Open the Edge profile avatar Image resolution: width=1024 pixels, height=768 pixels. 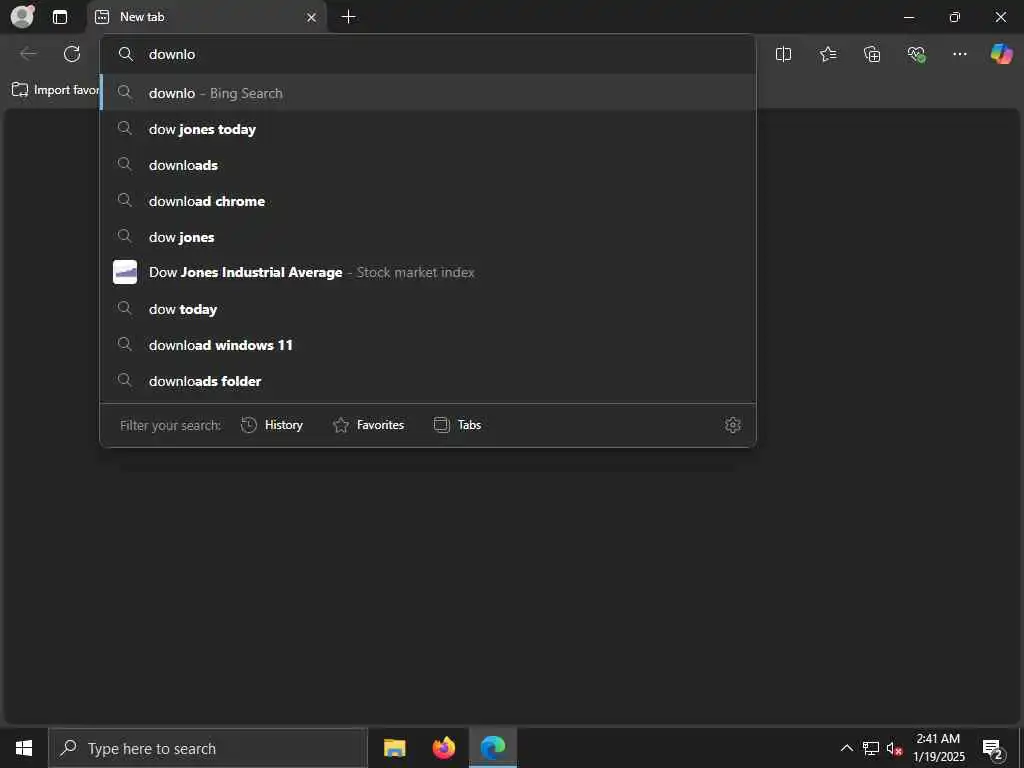tap(23, 16)
